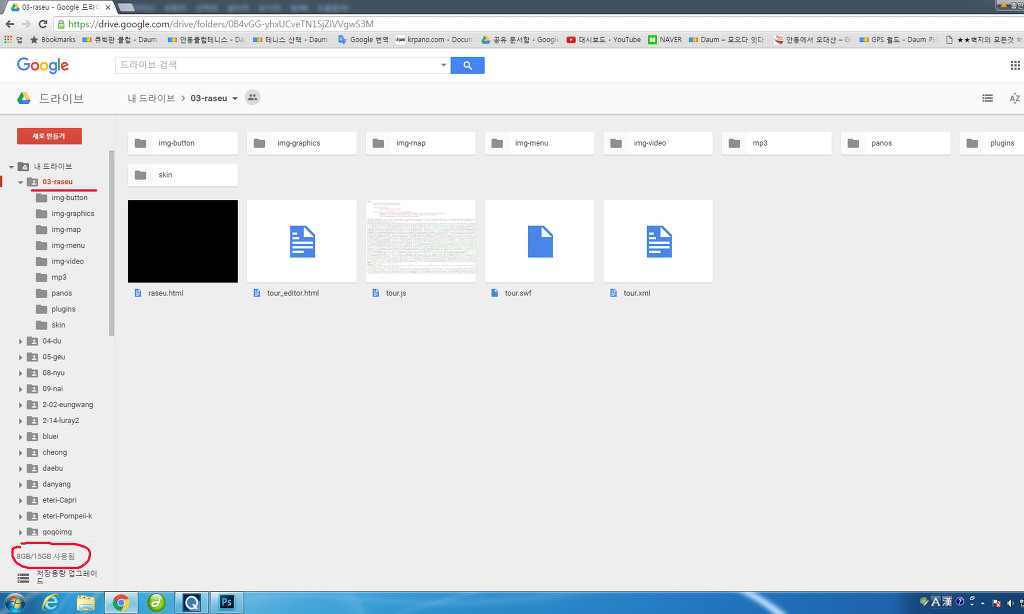Open the tour.swf file
Screen dimensions: 1024x614
click(x=539, y=241)
